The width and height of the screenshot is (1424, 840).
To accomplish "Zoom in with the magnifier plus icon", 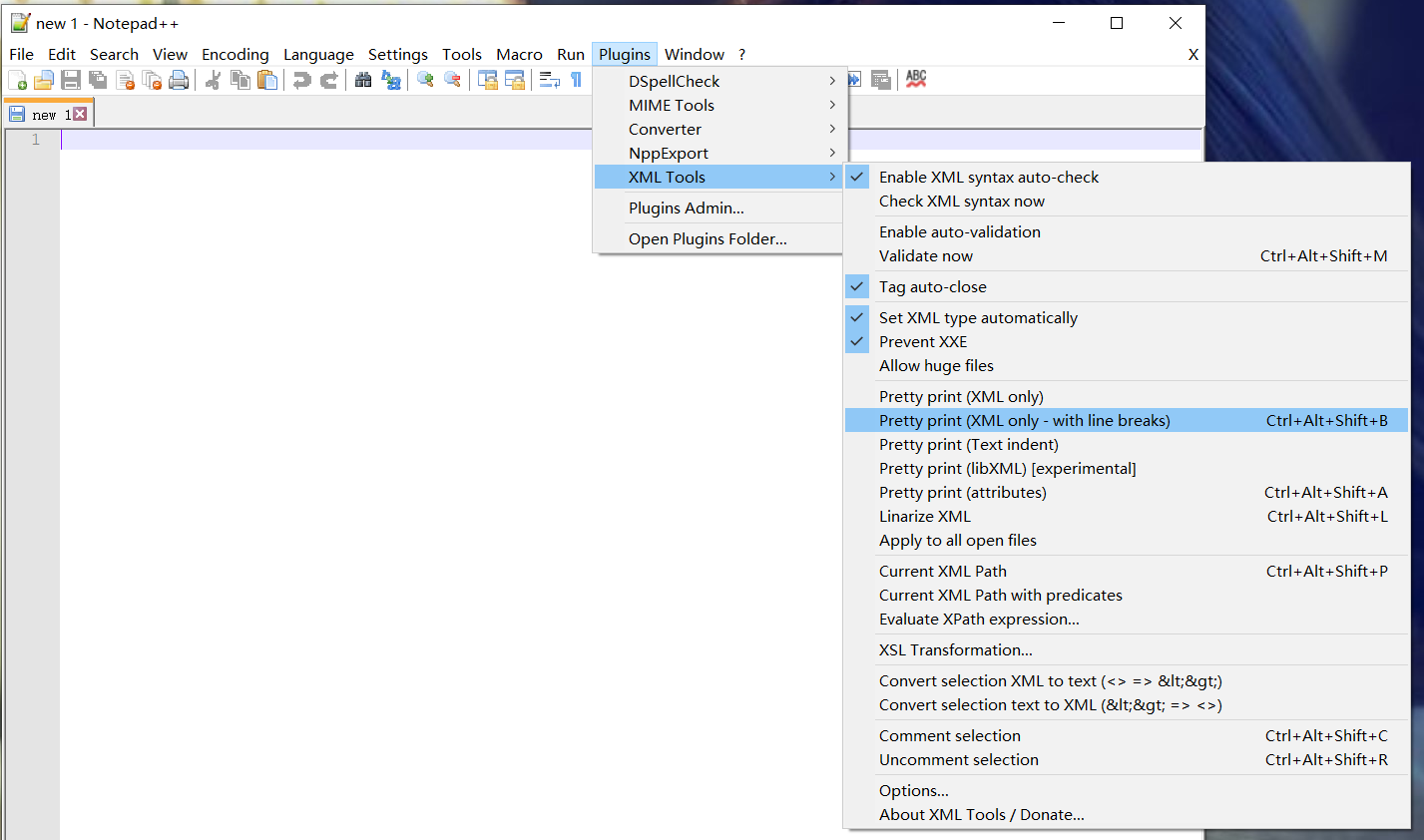I will click(426, 79).
